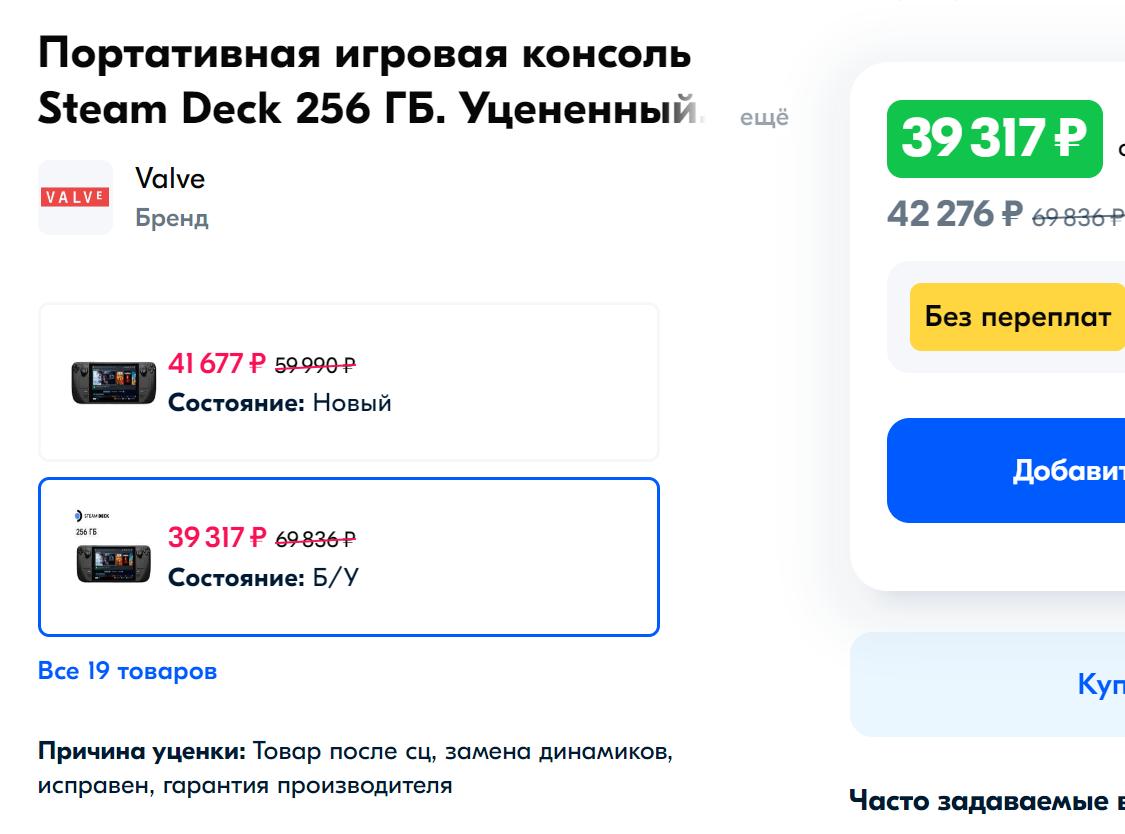This screenshot has height=834, width=1125.
Task: Click the grey 42 276 ₽ price under the green badge
Action: click(955, 215)
